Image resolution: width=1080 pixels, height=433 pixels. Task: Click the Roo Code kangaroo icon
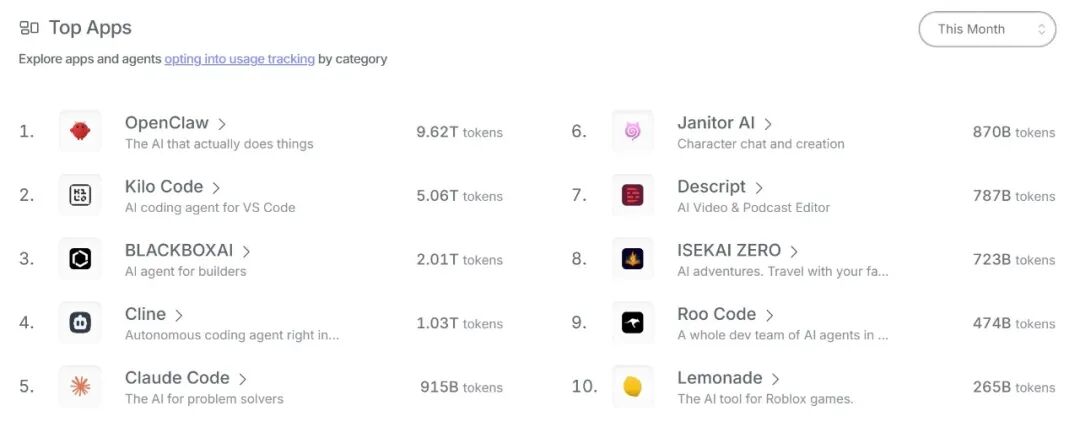point(632,323)
